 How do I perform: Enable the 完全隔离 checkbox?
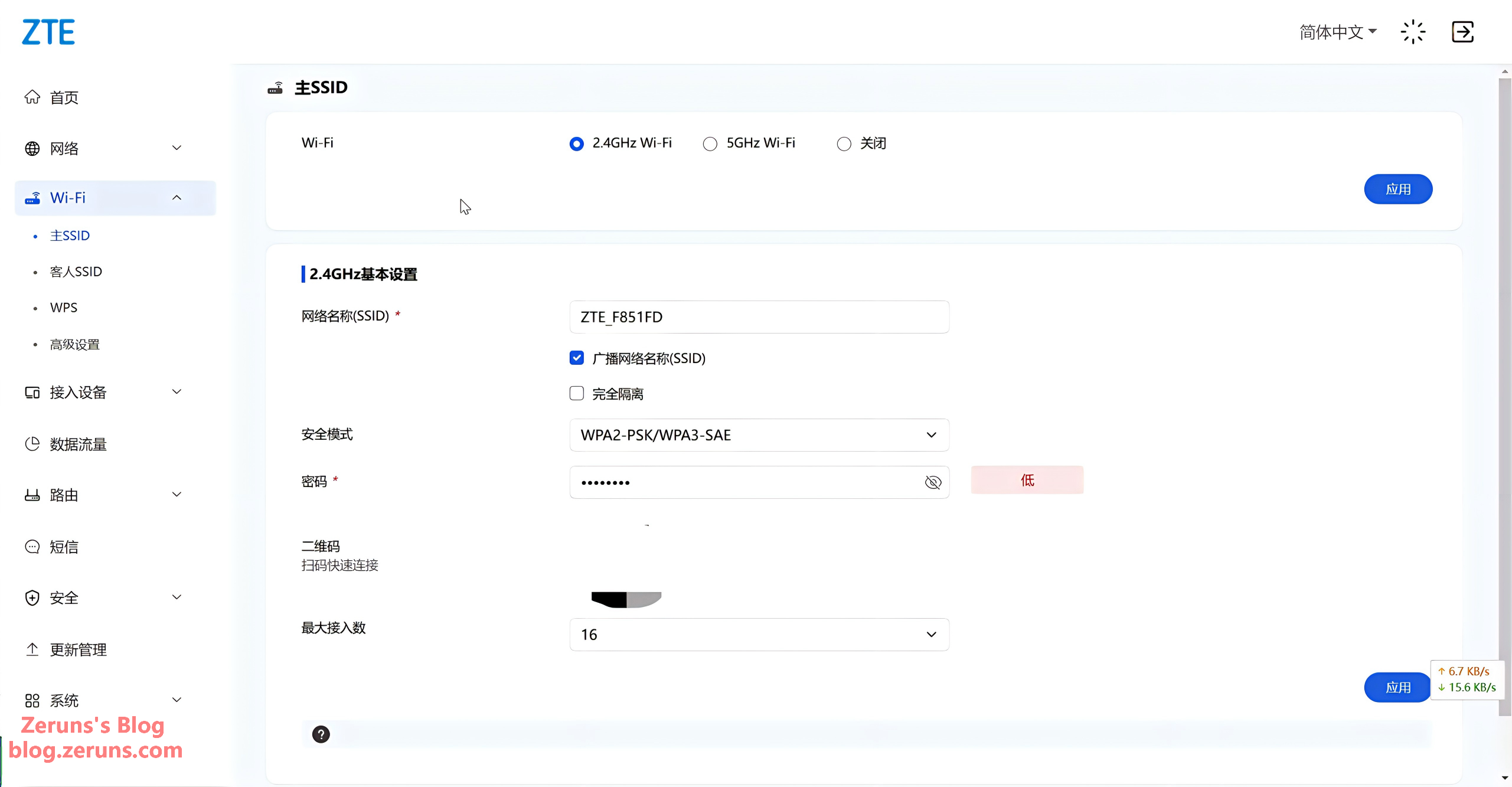[x=577, y=394]
